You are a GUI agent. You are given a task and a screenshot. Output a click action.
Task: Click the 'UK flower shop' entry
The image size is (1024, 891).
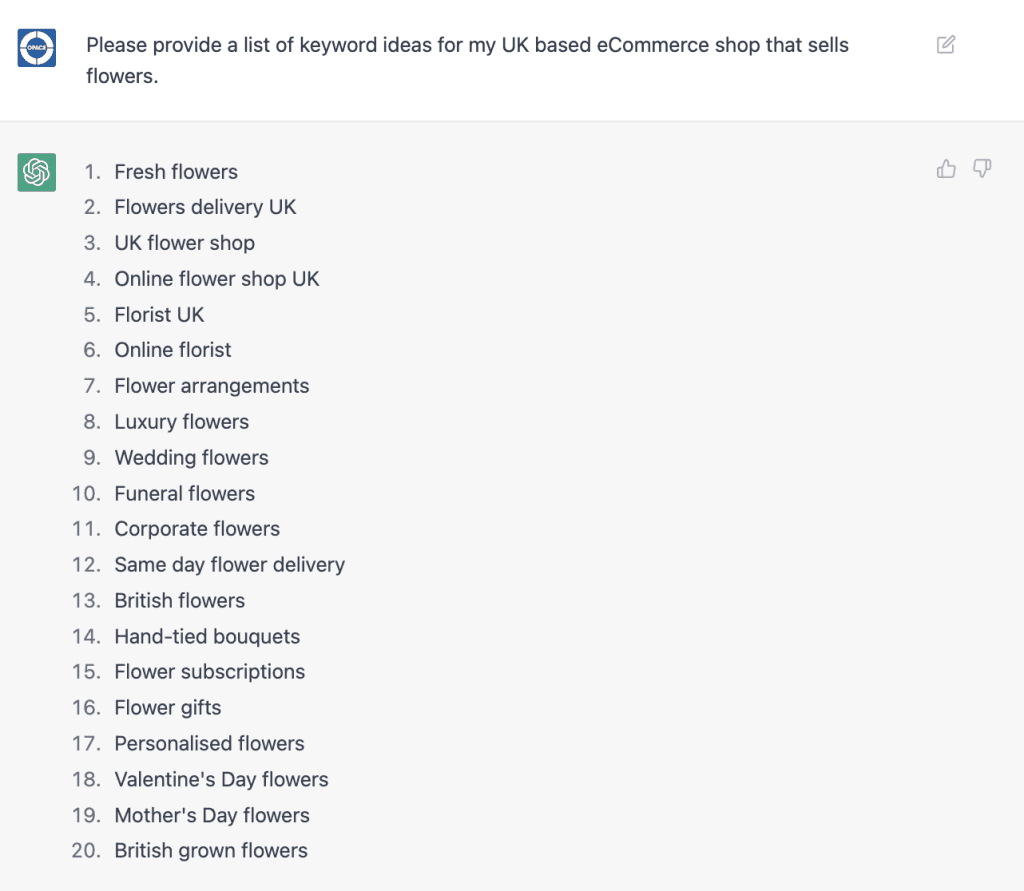coord(184,243)
